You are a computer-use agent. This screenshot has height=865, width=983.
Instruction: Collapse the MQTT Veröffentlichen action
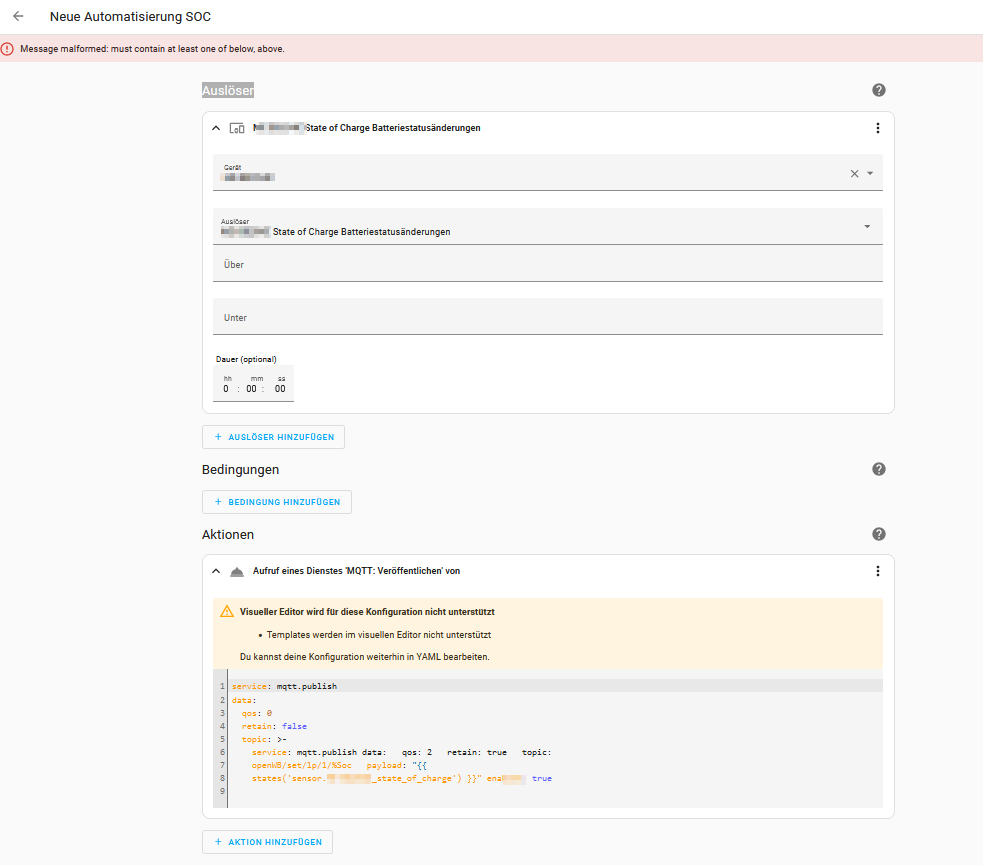216,571
